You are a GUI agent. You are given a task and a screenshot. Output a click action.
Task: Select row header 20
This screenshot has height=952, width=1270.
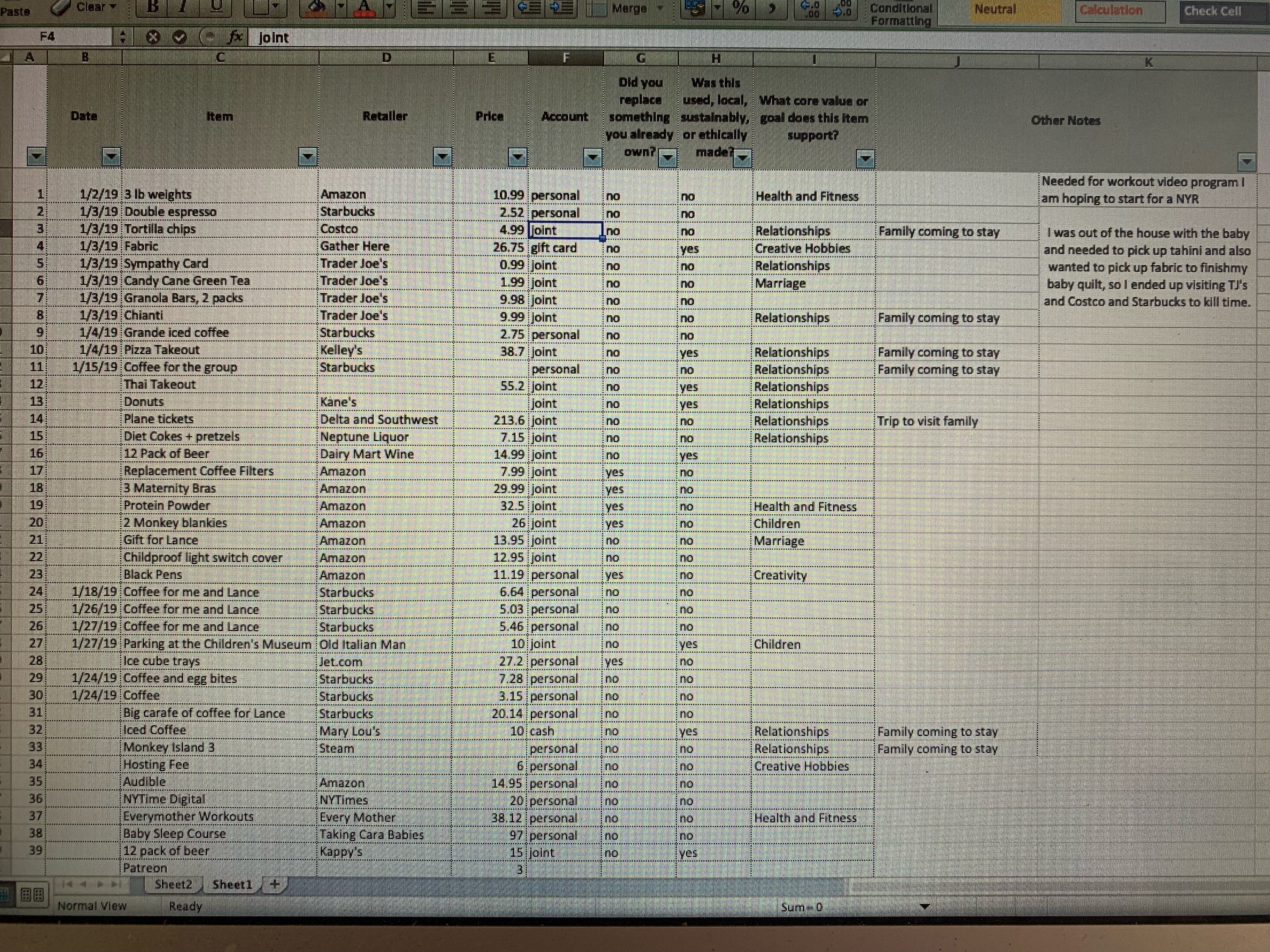pyautogui.click(x=29, y=522)
